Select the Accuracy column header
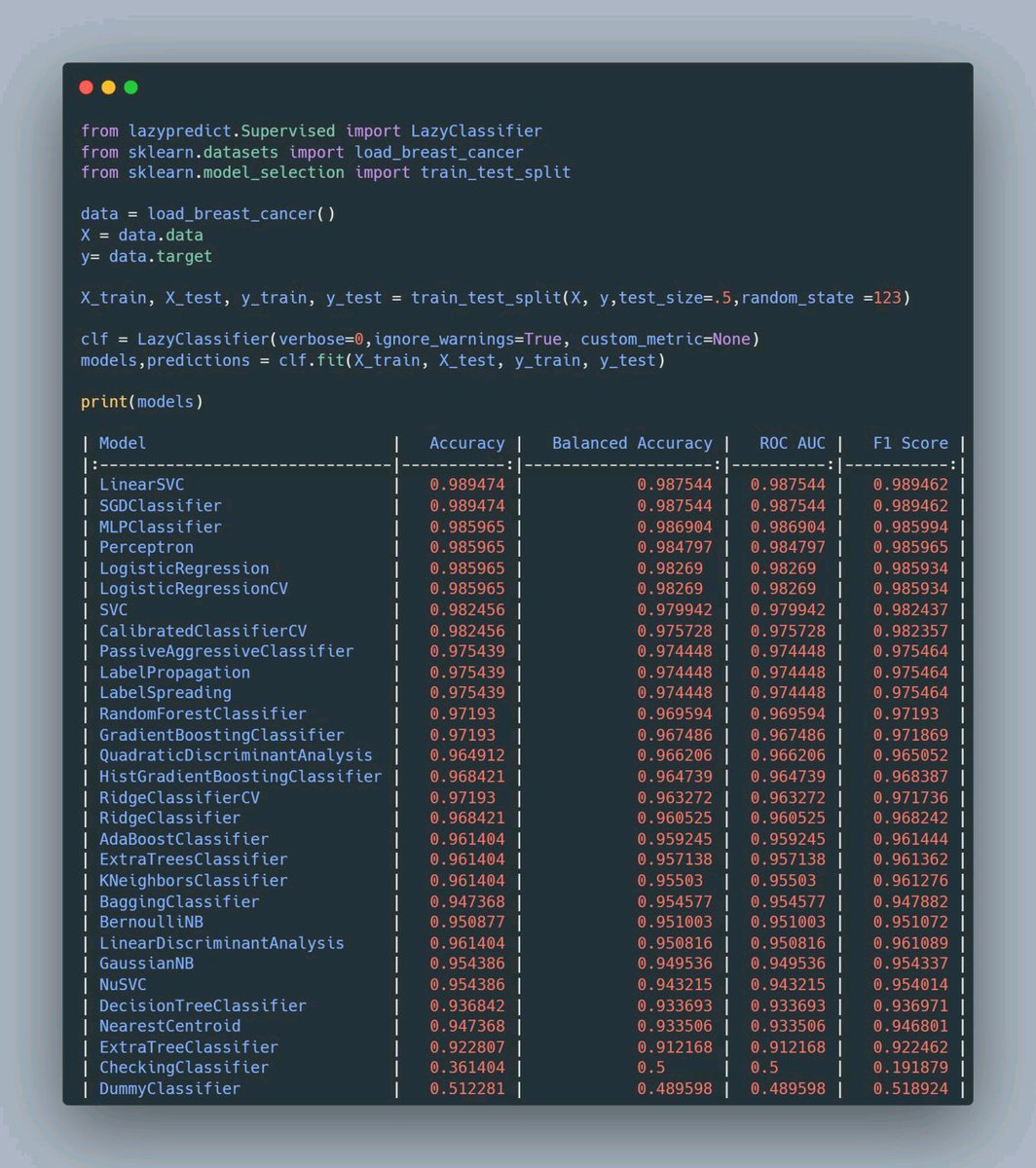This screenshot has width=1036, height=1168. click(467, 443)
